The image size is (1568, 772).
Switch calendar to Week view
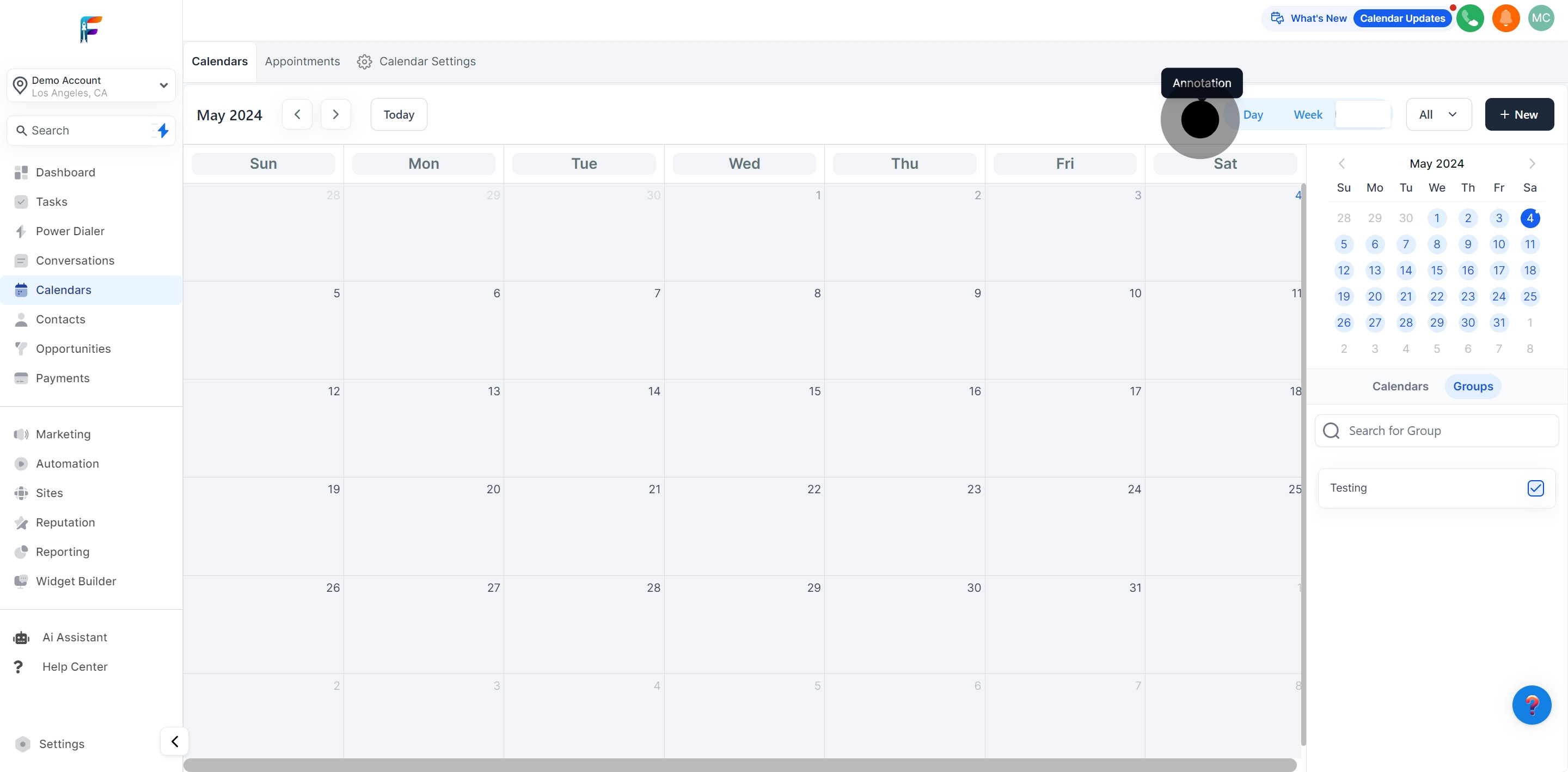(x=1307, y=114)
